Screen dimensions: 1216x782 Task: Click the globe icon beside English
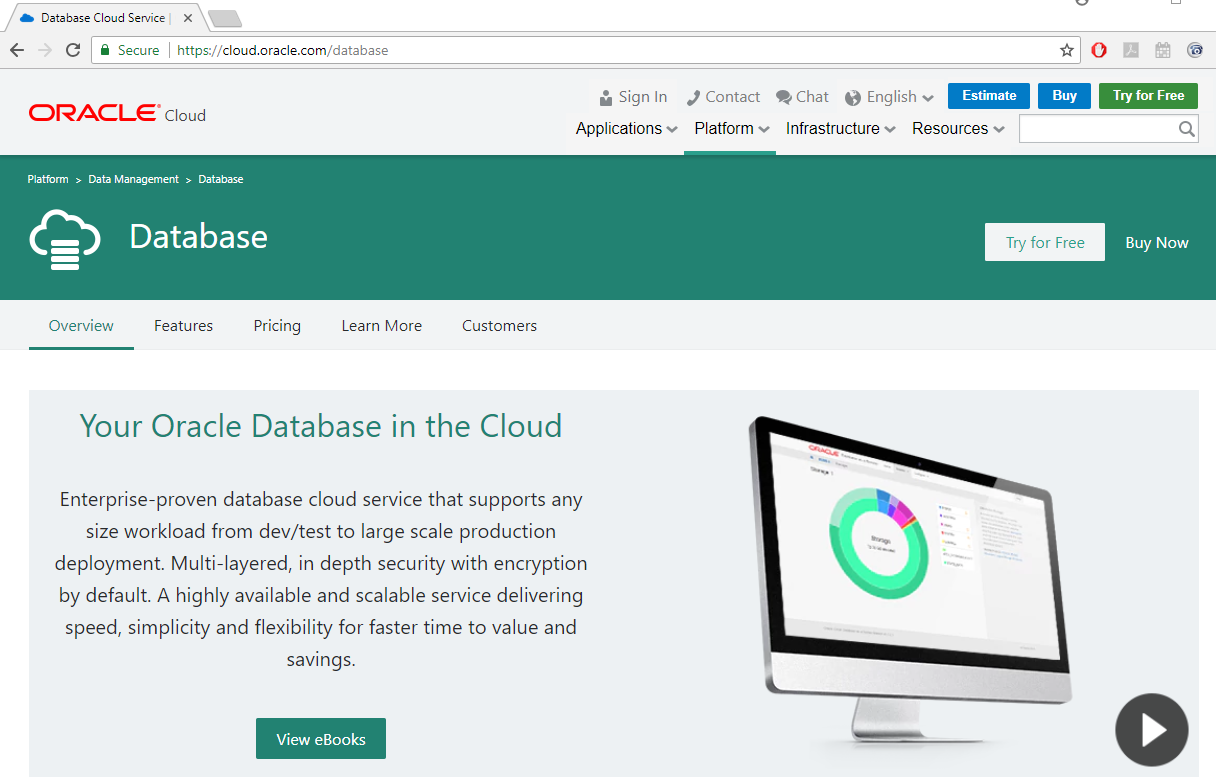coord(853,98)
